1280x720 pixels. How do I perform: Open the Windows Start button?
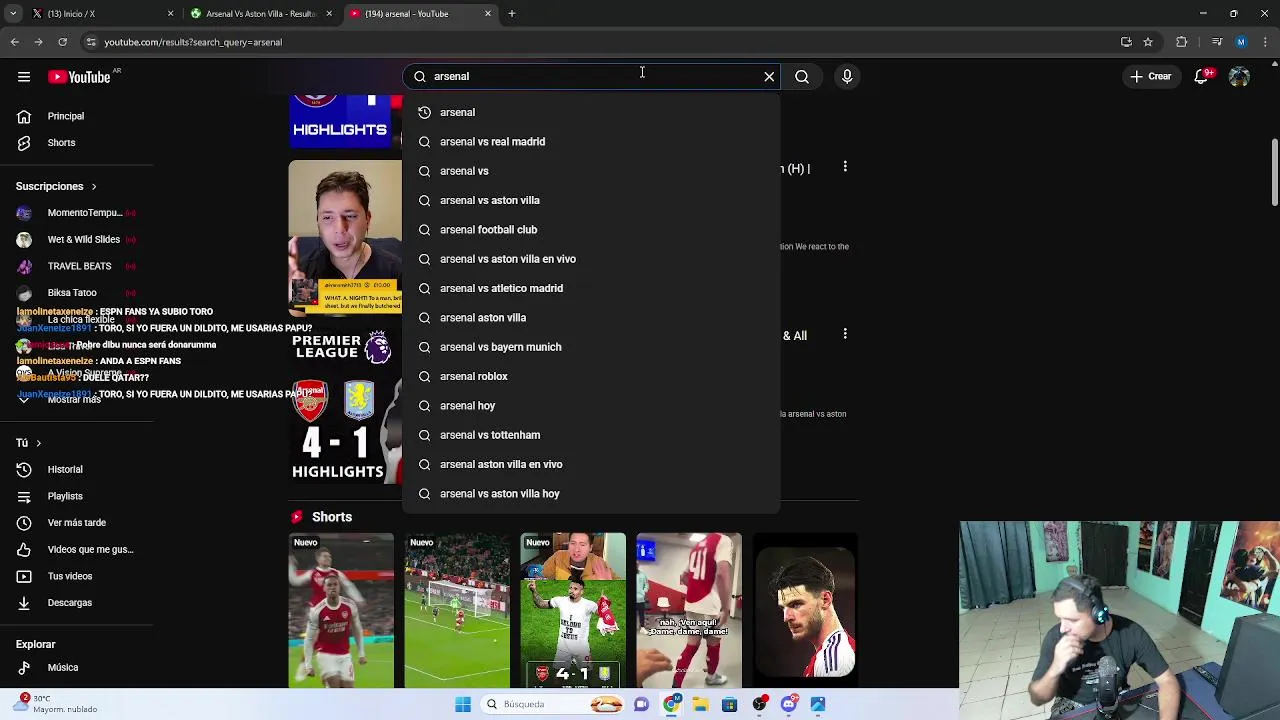point(463,704)
